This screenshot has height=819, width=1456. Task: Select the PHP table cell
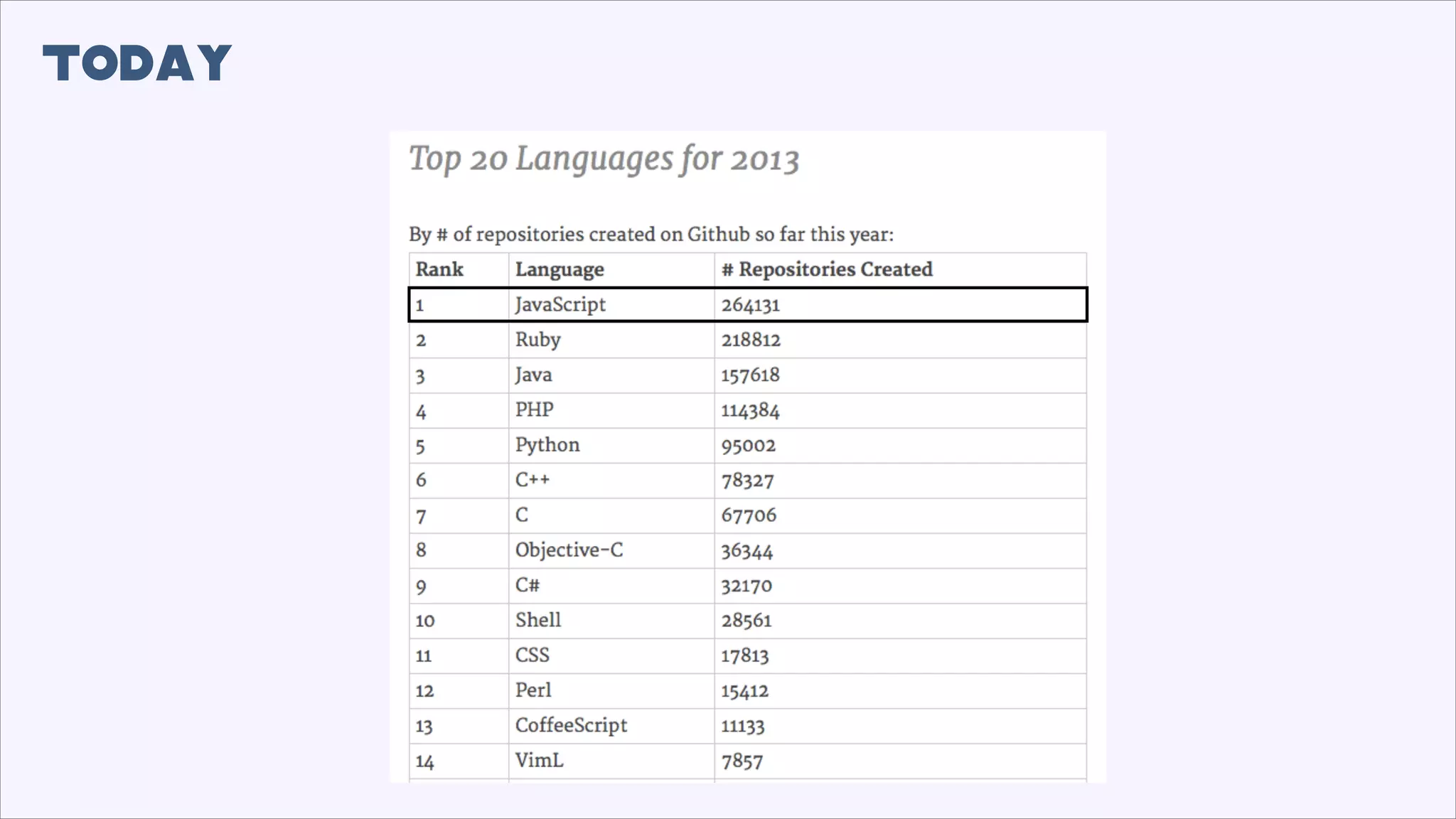click(x=534, y=410)
